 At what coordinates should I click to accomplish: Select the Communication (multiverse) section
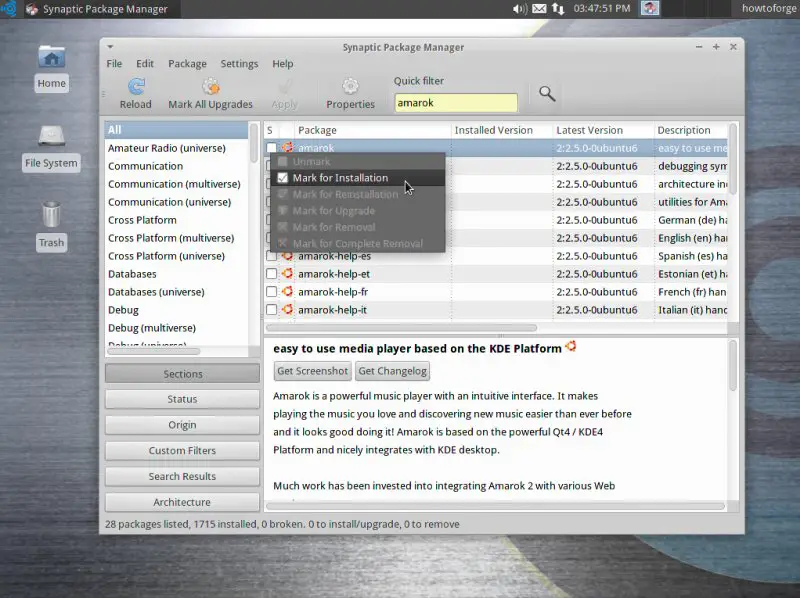click(177, 184)
